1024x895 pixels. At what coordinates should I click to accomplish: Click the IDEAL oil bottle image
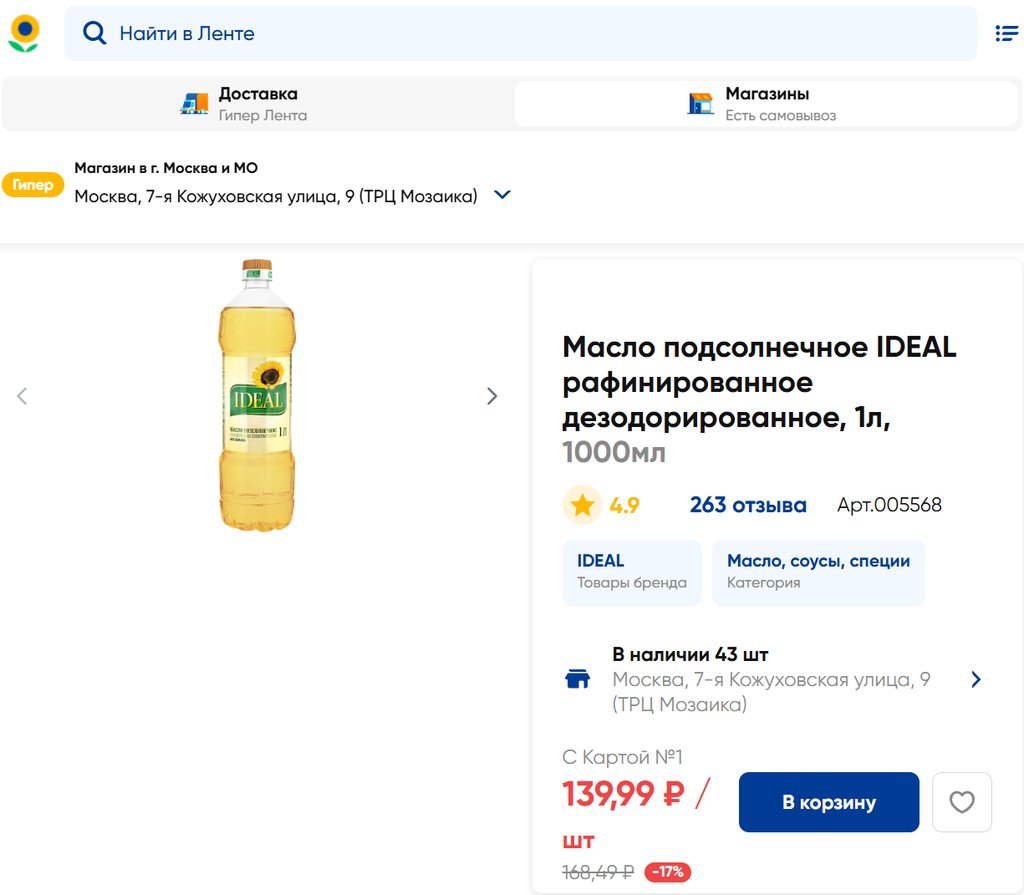[x=257, y=395]
